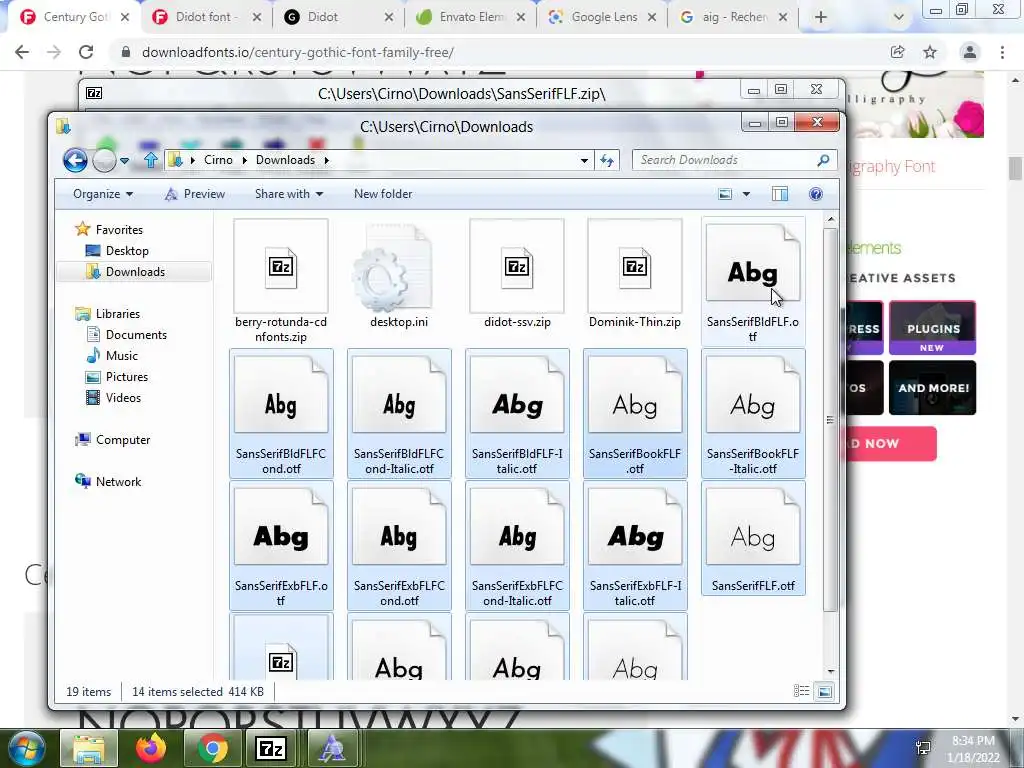Open Chrome three-dot menu

point(1002,52)
